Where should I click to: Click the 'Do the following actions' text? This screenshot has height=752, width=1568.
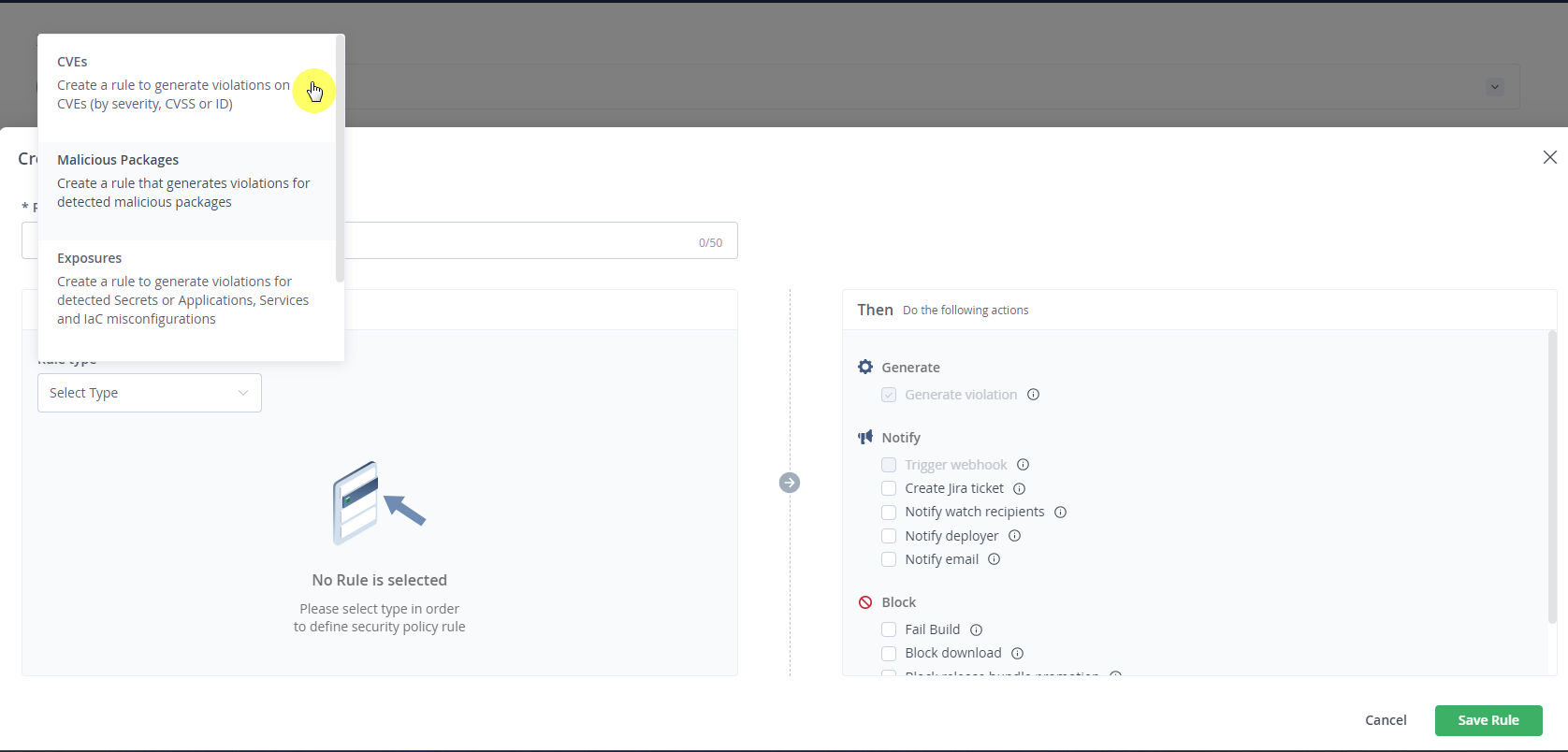coord(965,311)
